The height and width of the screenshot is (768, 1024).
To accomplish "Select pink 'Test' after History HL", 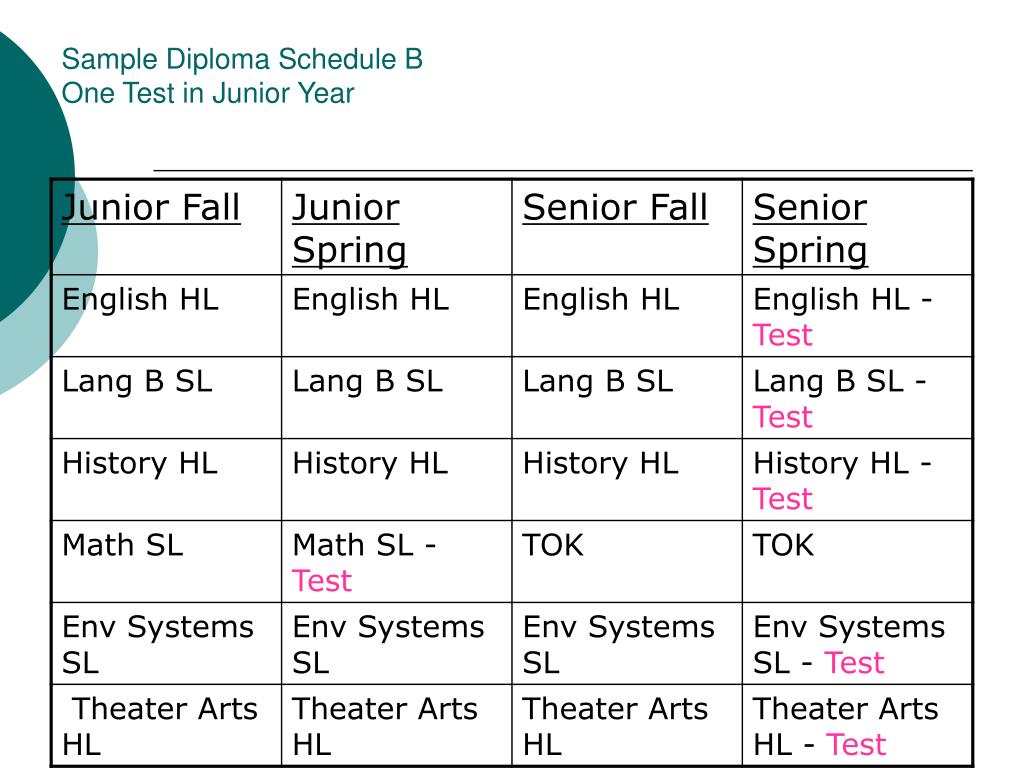I will 782,500.
